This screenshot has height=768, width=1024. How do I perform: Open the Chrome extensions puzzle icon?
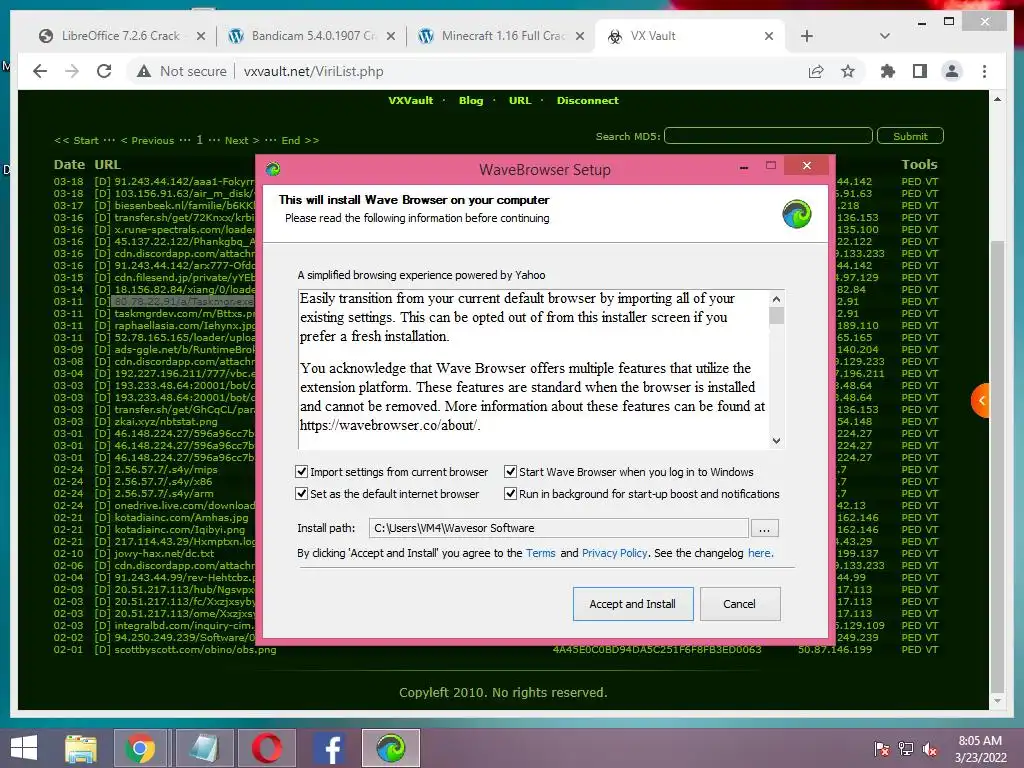click(888, 71)
